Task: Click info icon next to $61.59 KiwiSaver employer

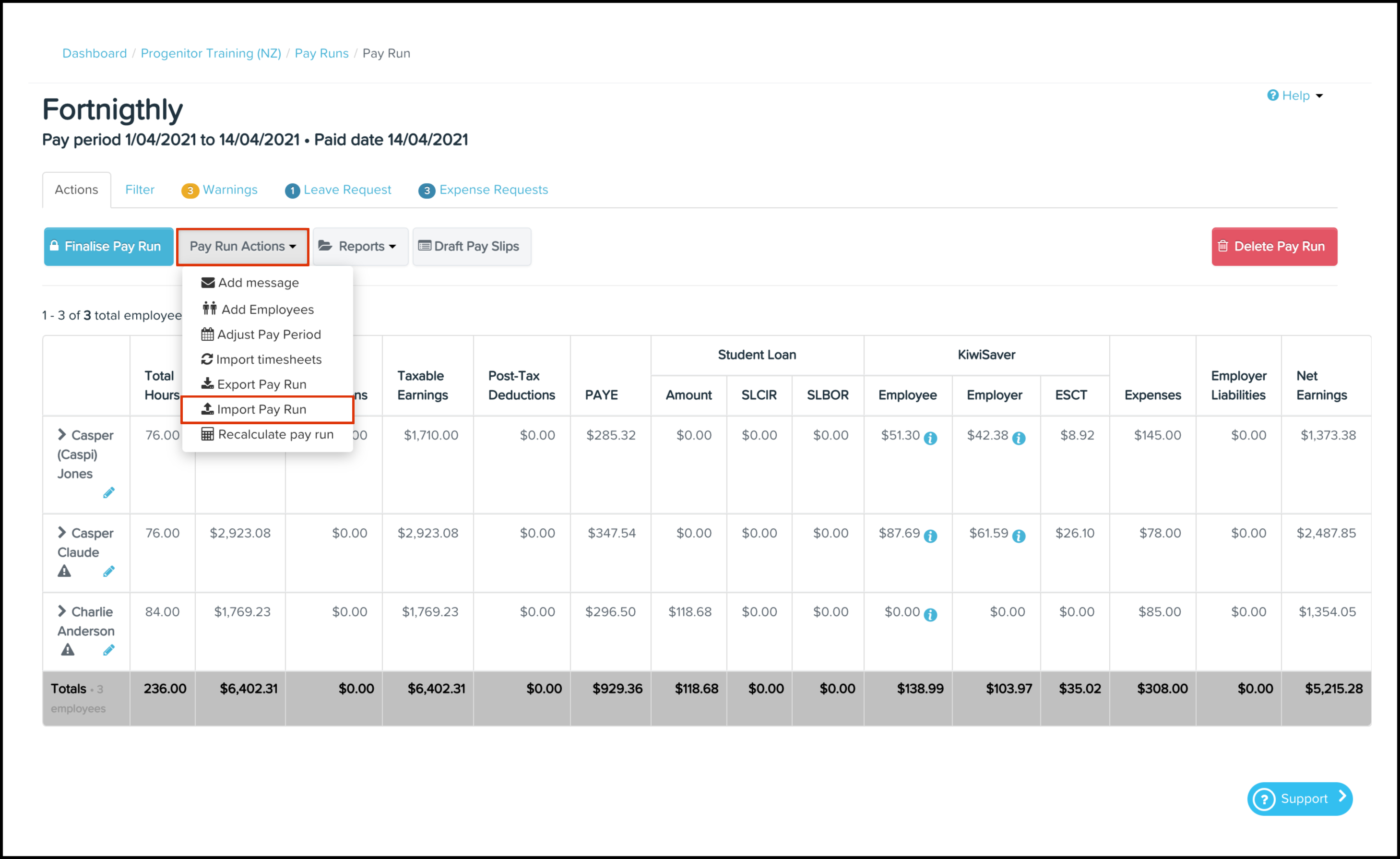Action: pyautogui.click(x=1019, y=536)
